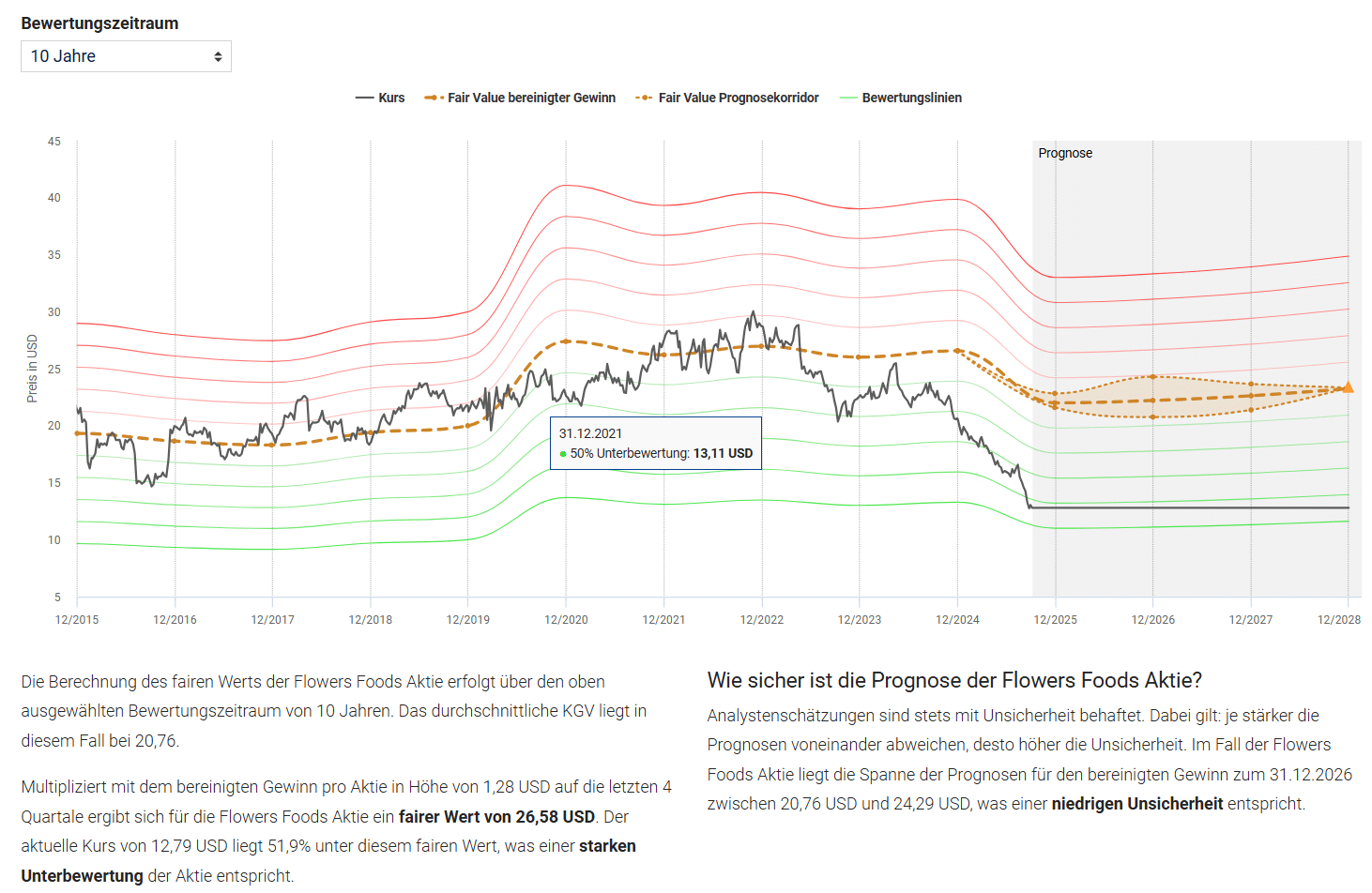Click the 31.12.2021 tooltip box
The width and height of the screenshot is (1372, 893).
(x=655, y=443)
